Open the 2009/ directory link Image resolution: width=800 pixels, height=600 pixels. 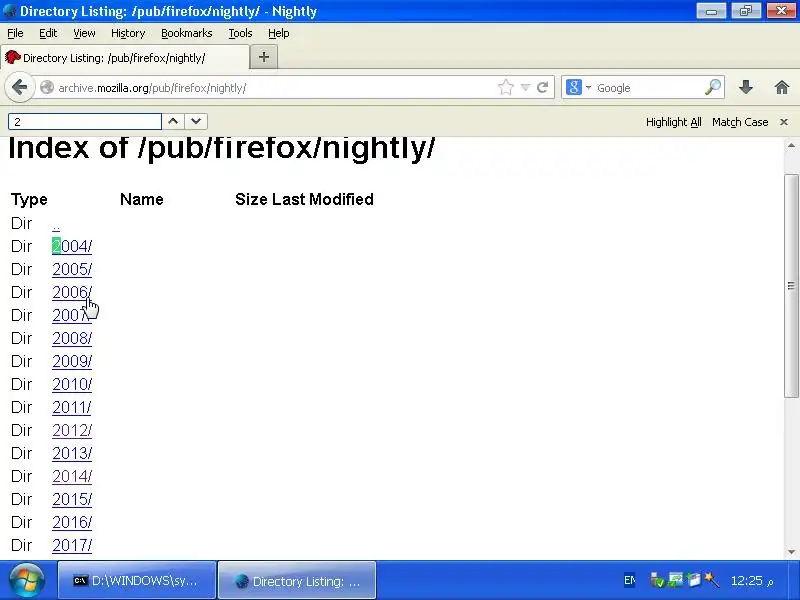coord(72,361)
